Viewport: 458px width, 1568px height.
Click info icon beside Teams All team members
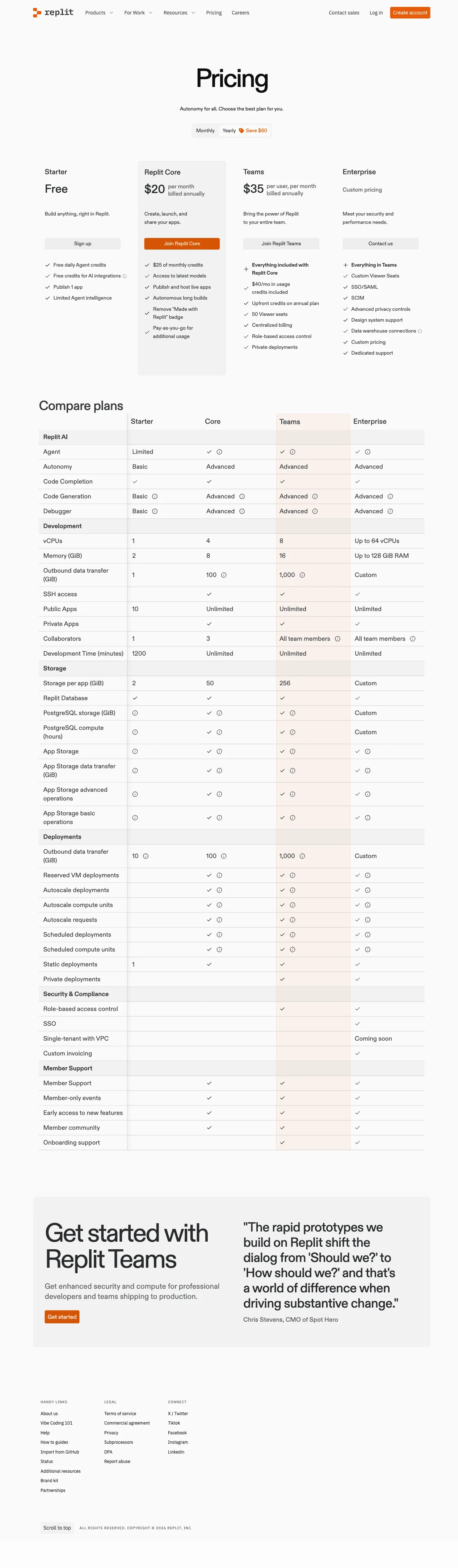point(337,639)
